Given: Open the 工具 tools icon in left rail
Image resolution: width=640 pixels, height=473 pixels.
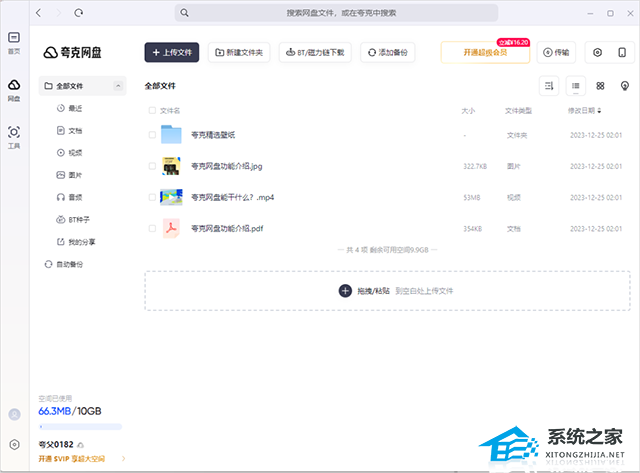Looking at the screenshot, I should coord(14,135).
